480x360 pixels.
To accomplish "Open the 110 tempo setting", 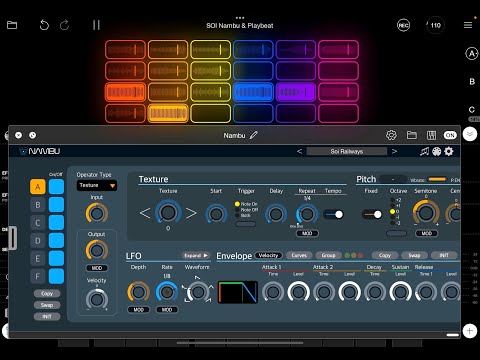I will (435, 25).
